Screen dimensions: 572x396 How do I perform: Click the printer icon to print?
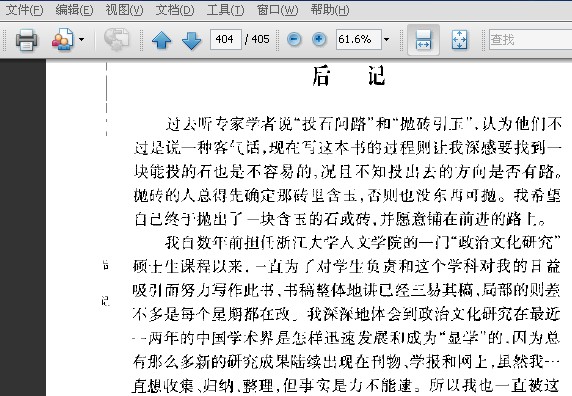(26, 39)
